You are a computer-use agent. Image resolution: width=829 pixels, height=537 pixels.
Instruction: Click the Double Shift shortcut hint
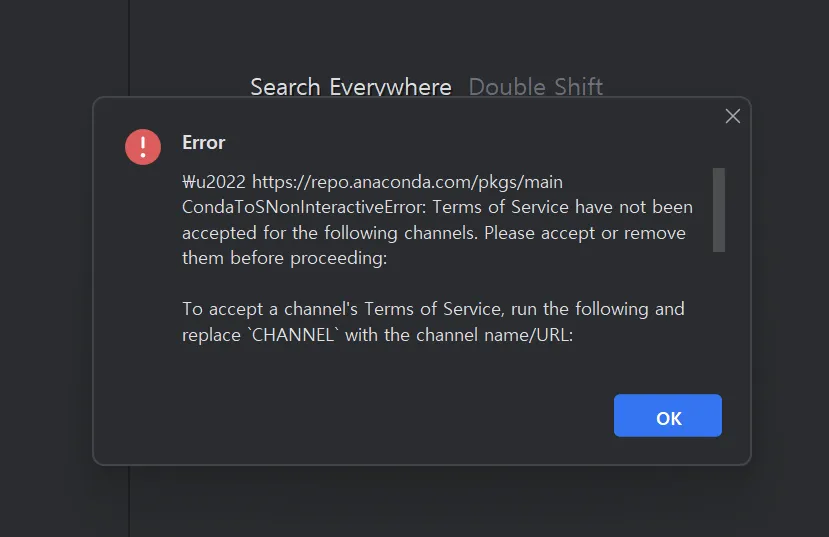click(536, 87)
